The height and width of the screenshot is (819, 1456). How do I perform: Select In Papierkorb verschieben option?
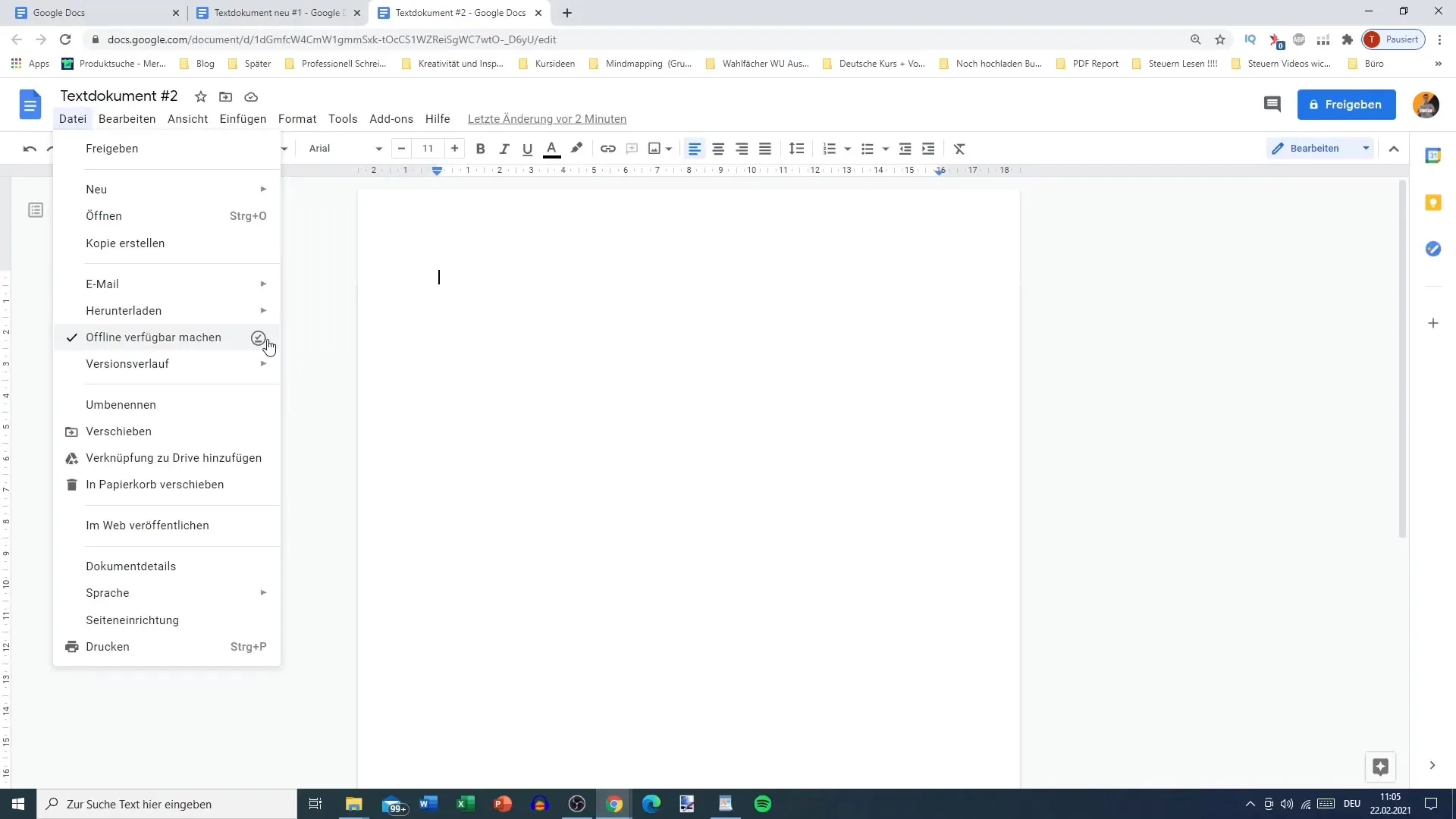pos(155,484)
